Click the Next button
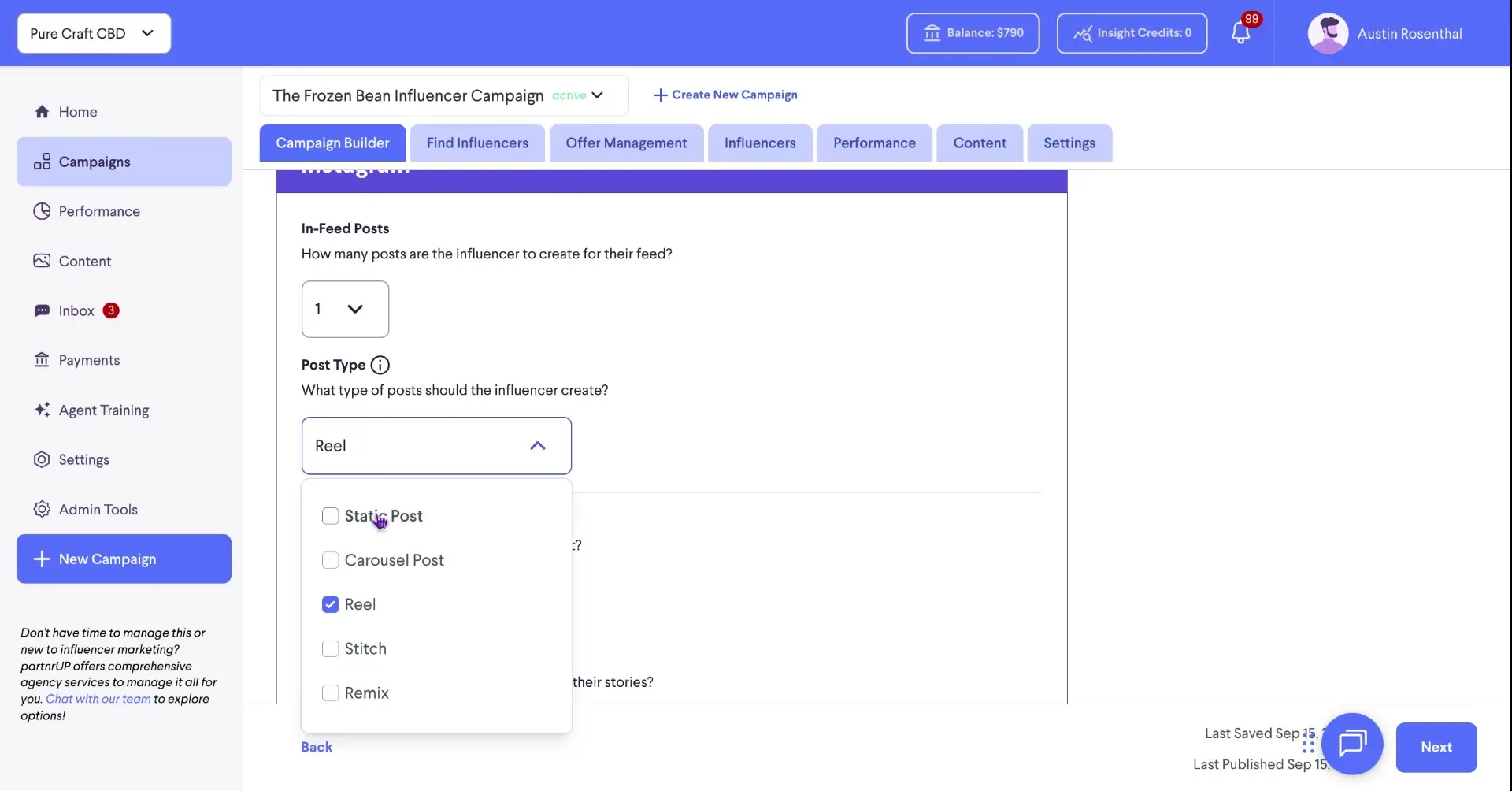 1436,747
